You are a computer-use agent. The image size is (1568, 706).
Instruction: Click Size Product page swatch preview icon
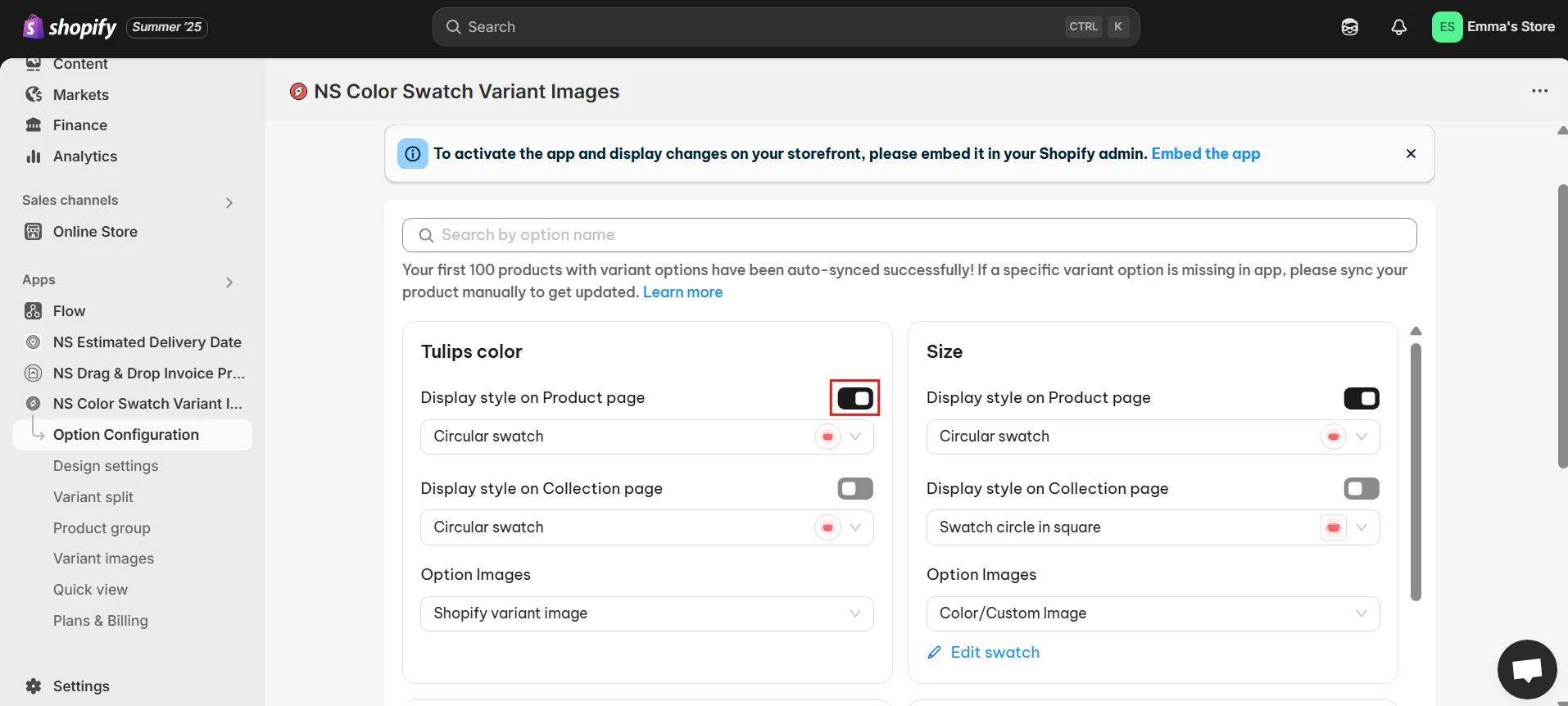tap(1334, 437)
